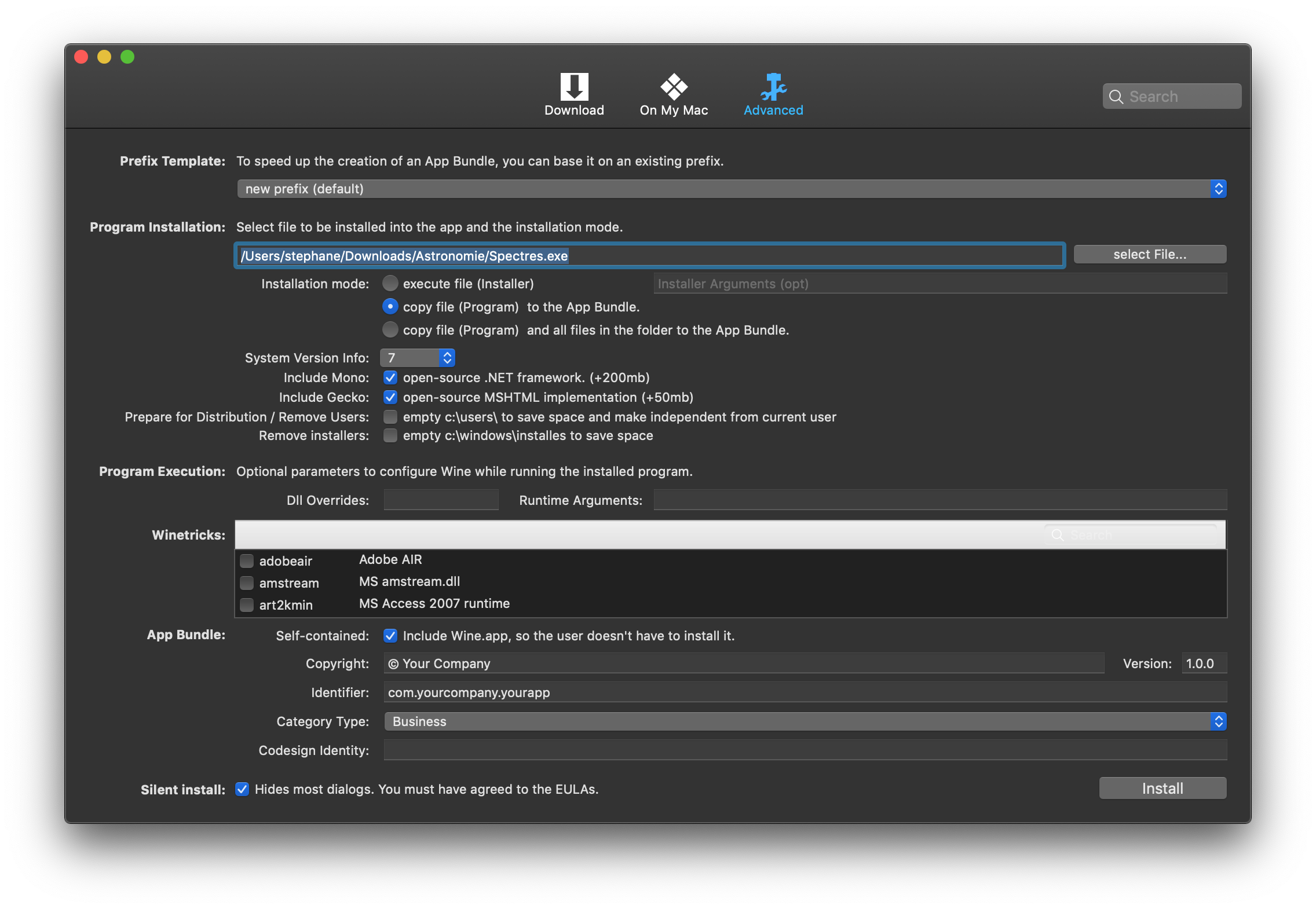Select execute file (Installer) mode
Image resolution: width=1316 pixels, height=909 pixels.
[390, 284]
